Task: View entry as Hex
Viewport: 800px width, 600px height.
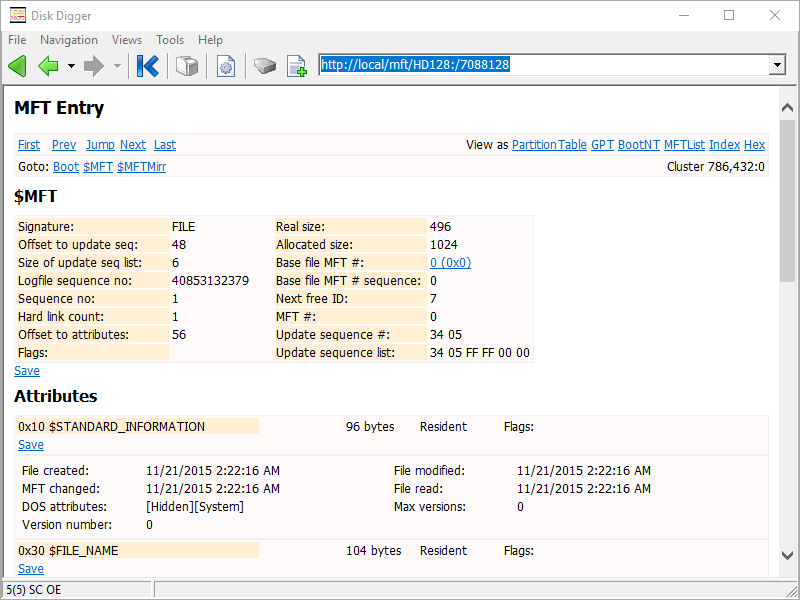Action: coord(754,145)
